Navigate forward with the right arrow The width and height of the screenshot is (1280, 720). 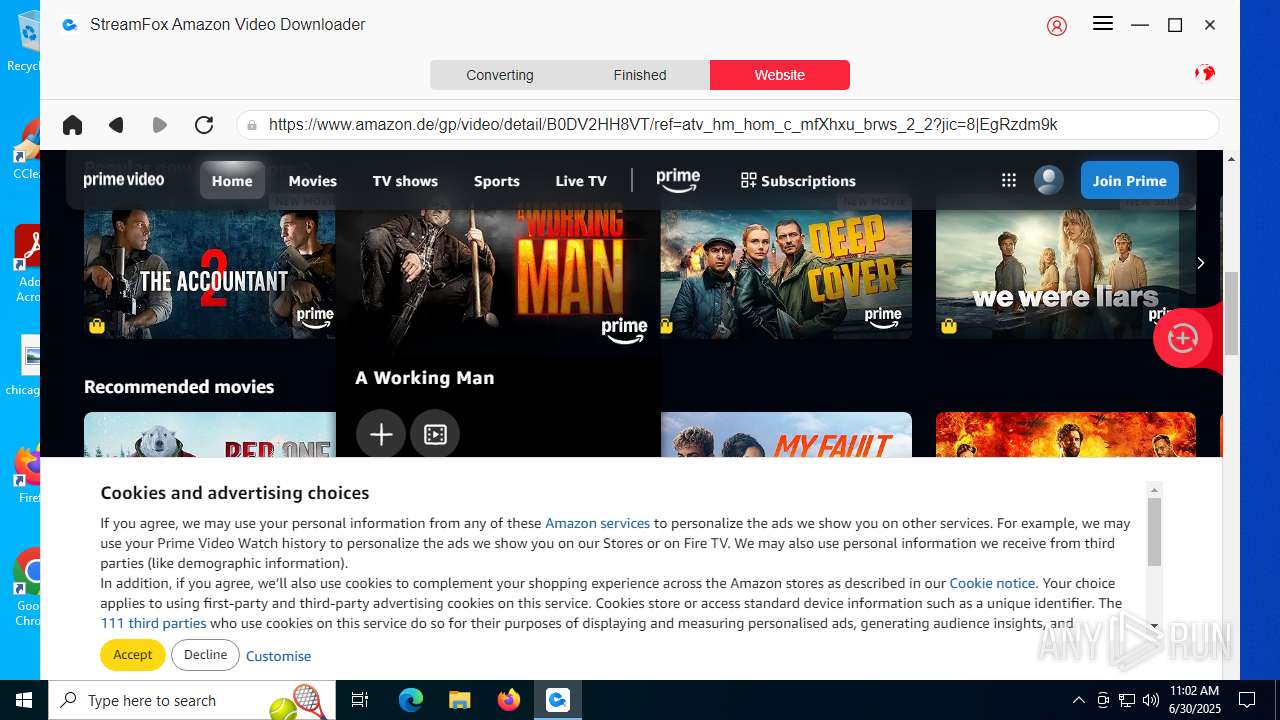[x=160, y=125]
